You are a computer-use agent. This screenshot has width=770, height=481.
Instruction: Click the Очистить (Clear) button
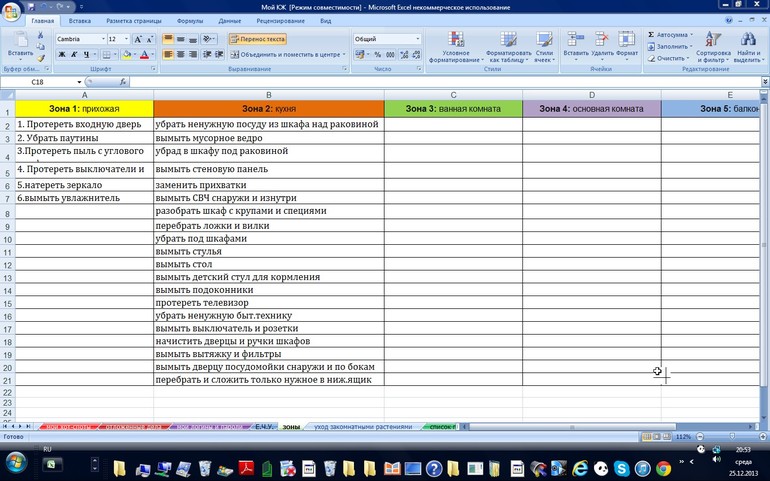[671, 58]
